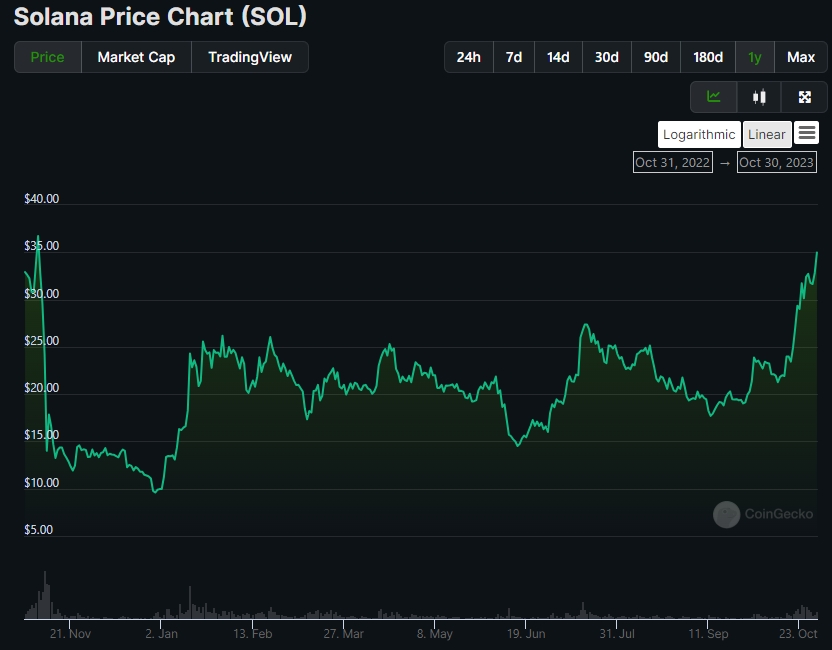Viewport: 832px width, 650px height.
Task: Open the TradingView tab
Action: click(250, 57)
